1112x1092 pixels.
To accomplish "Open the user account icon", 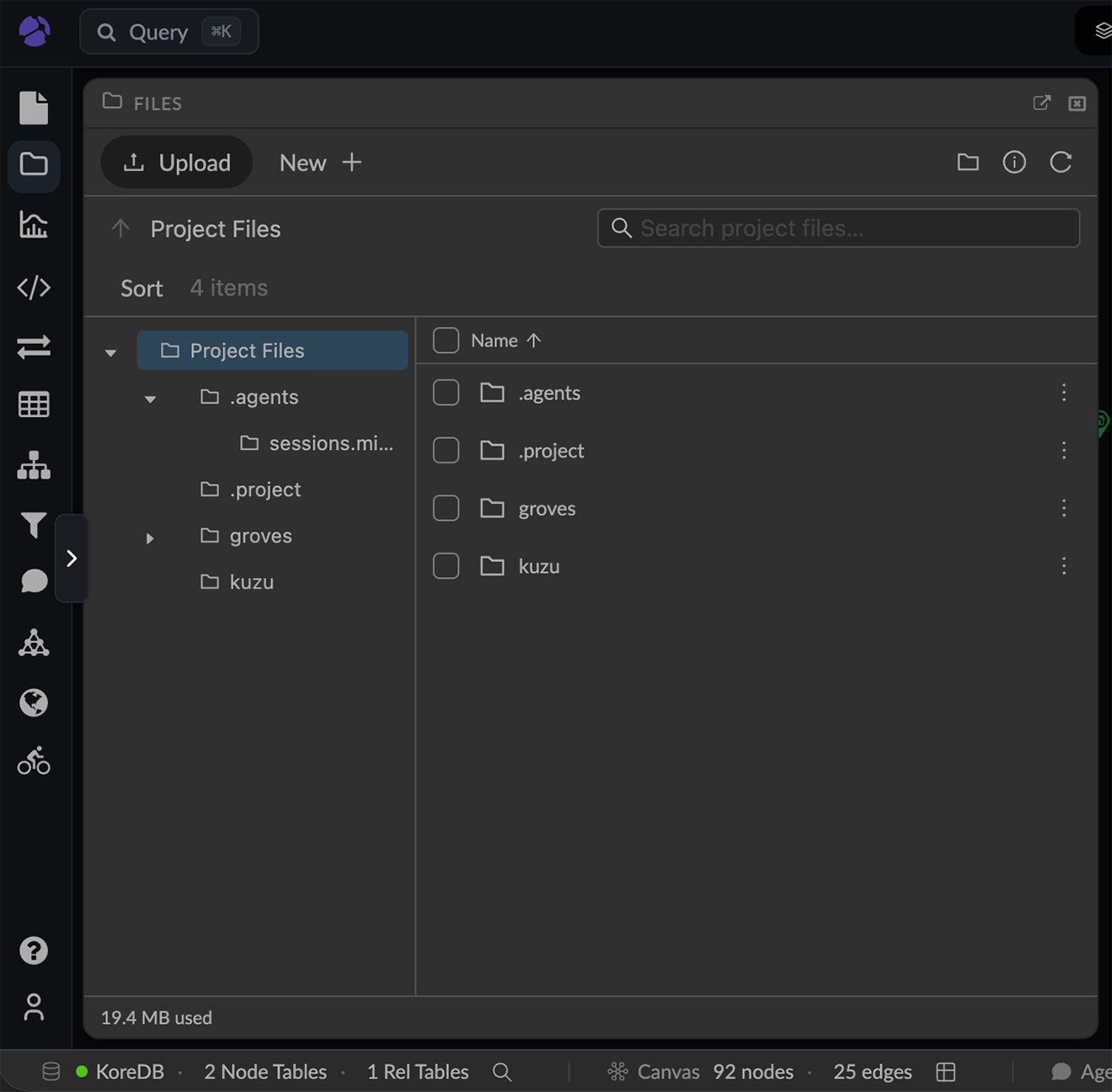I will click(34, 1007).
